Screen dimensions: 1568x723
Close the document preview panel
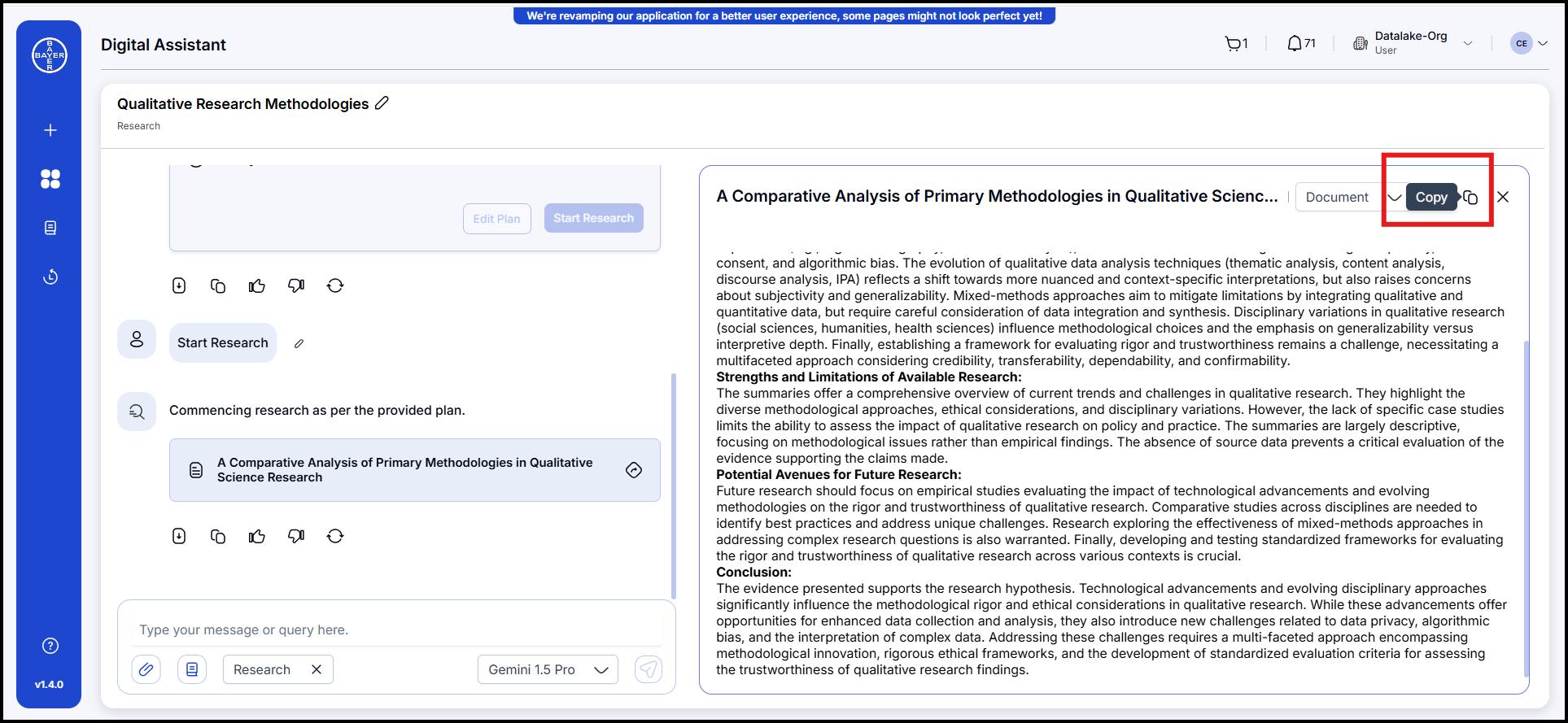click(x=1503, y=197)
